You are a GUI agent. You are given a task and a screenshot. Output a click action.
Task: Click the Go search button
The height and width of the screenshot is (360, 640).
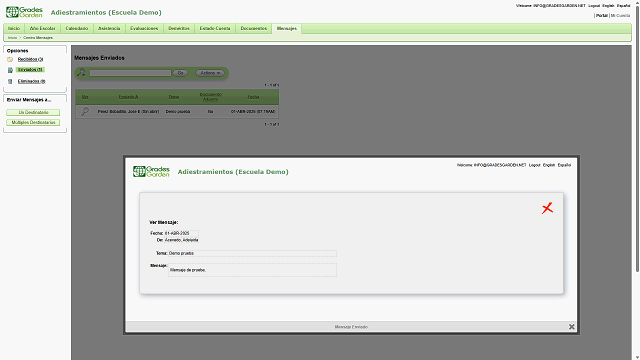coord(180,73)
